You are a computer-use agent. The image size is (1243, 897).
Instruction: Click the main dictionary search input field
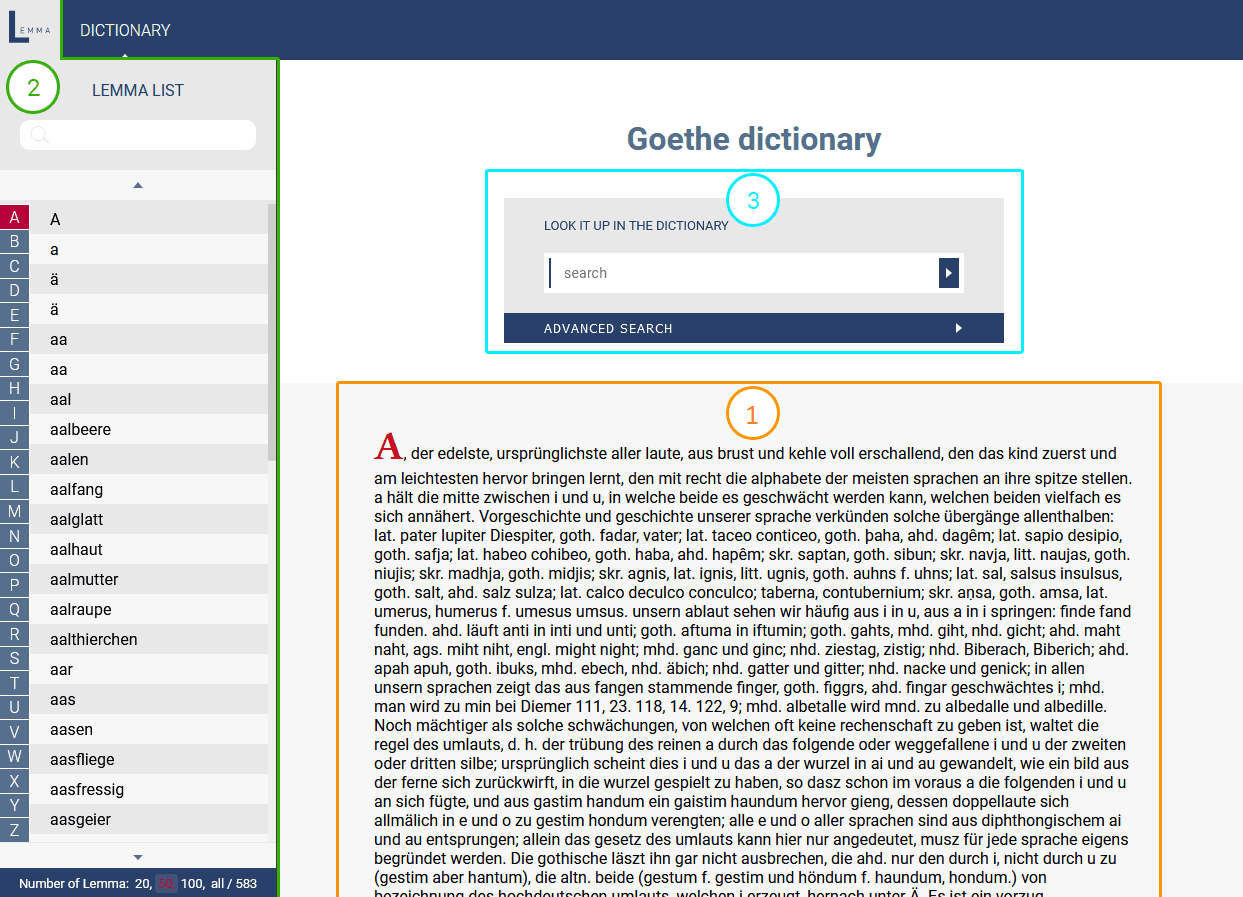point(740,272)
